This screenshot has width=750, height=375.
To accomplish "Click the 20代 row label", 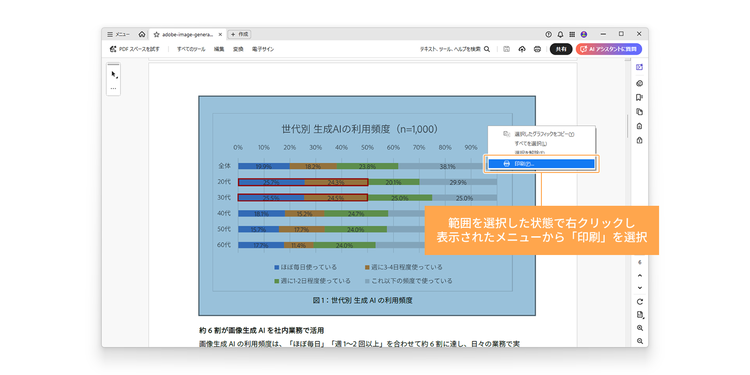I will [224, 182].
